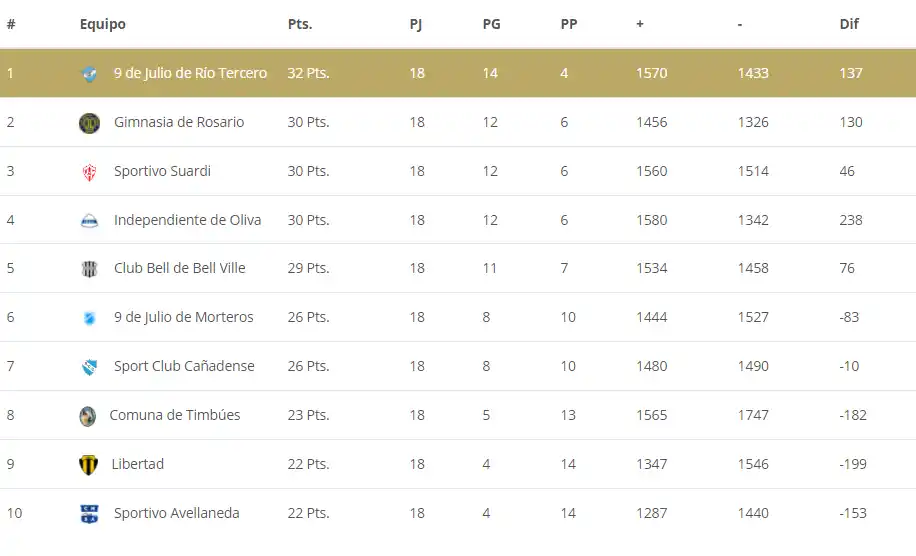Click the Sportivo Avellaneda team crest

coord(90,514)
